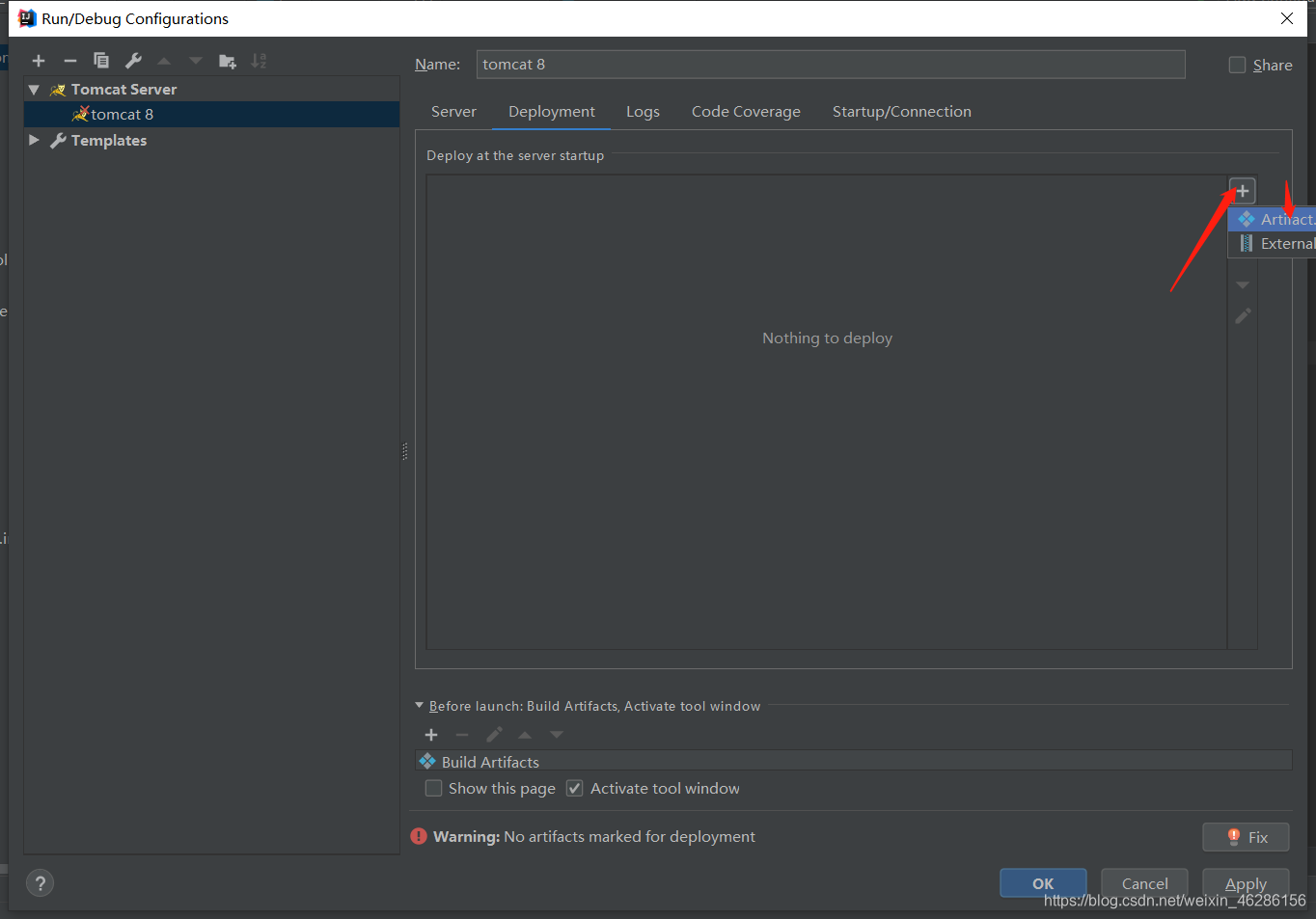Edit before-launch task pencil icon
This screenshot has height=919, width=1316.
[x=494, y=735]
